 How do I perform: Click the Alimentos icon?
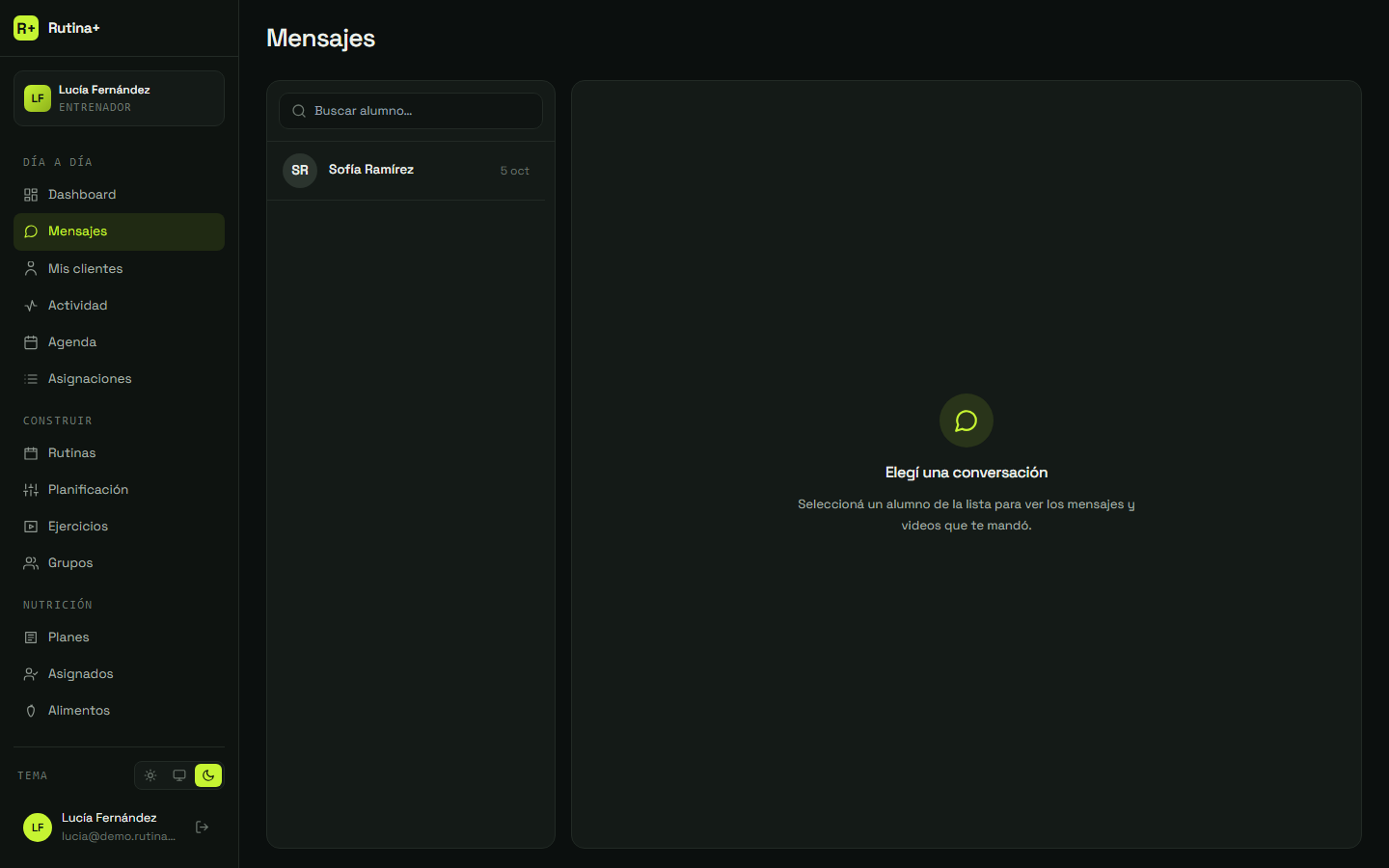click(31, 711)
